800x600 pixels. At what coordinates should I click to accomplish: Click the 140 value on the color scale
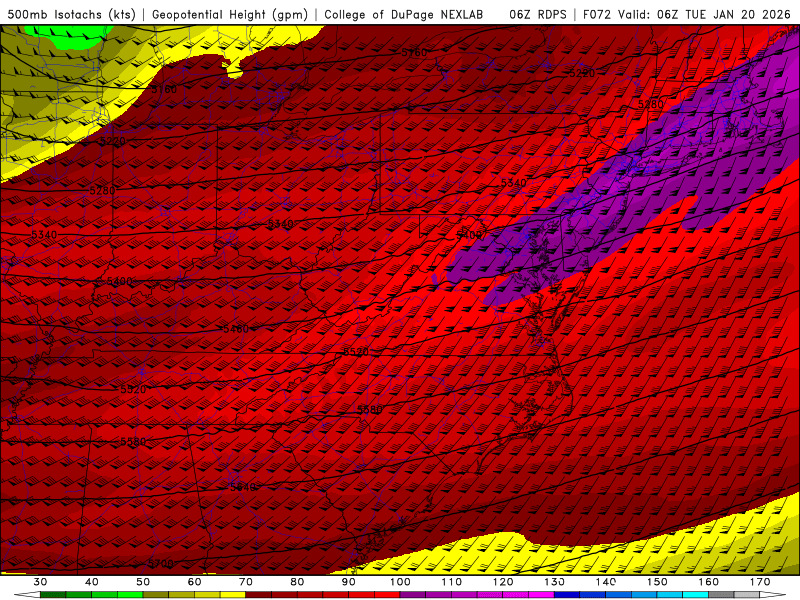click(x=606, y=582)
